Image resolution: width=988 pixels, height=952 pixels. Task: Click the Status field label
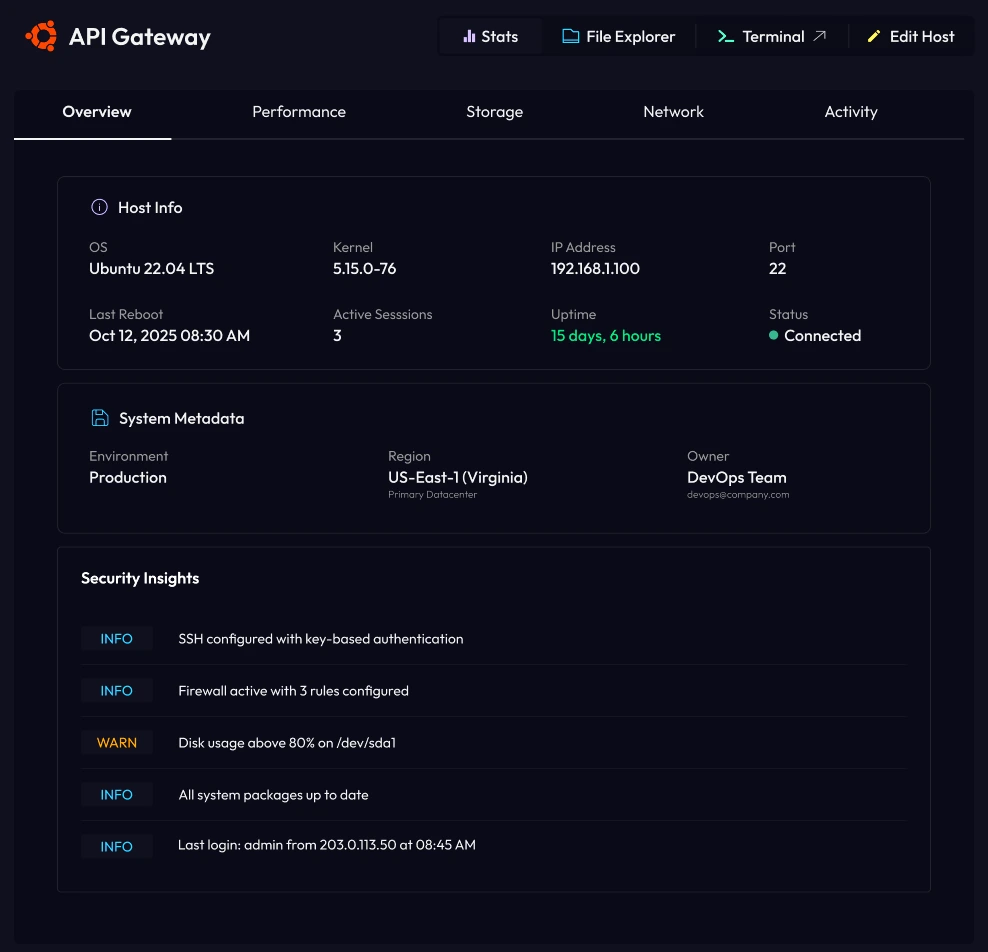(x=788, y=314)
